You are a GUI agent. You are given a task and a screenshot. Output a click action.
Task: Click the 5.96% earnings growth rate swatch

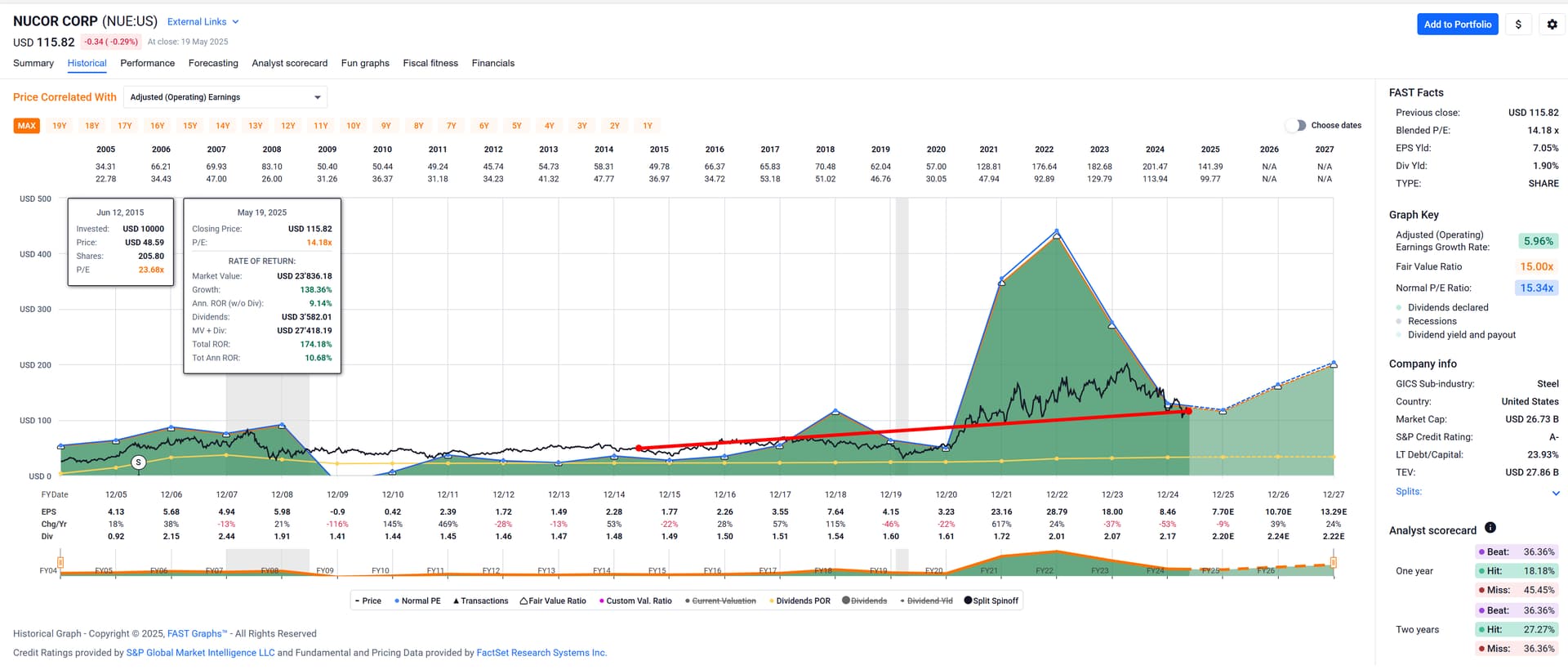pos(1538,241)
